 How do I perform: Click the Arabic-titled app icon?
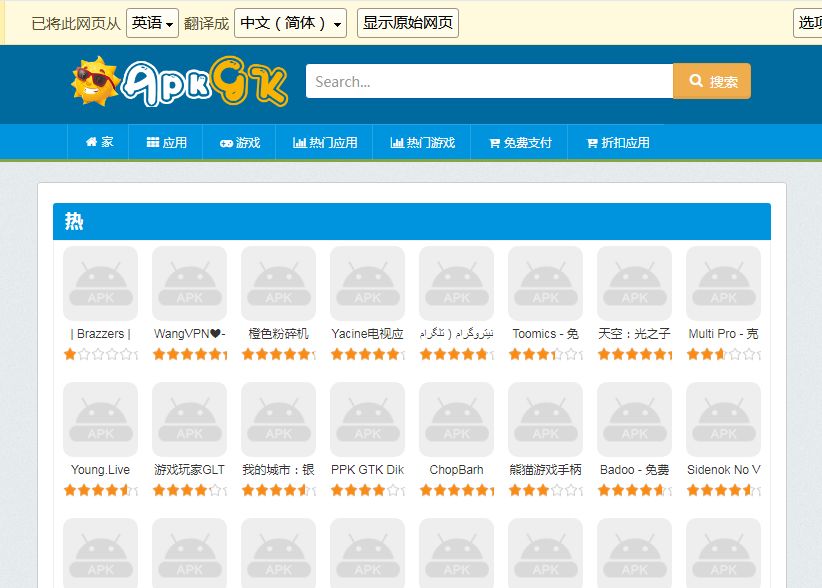click(x=457, y=284)
